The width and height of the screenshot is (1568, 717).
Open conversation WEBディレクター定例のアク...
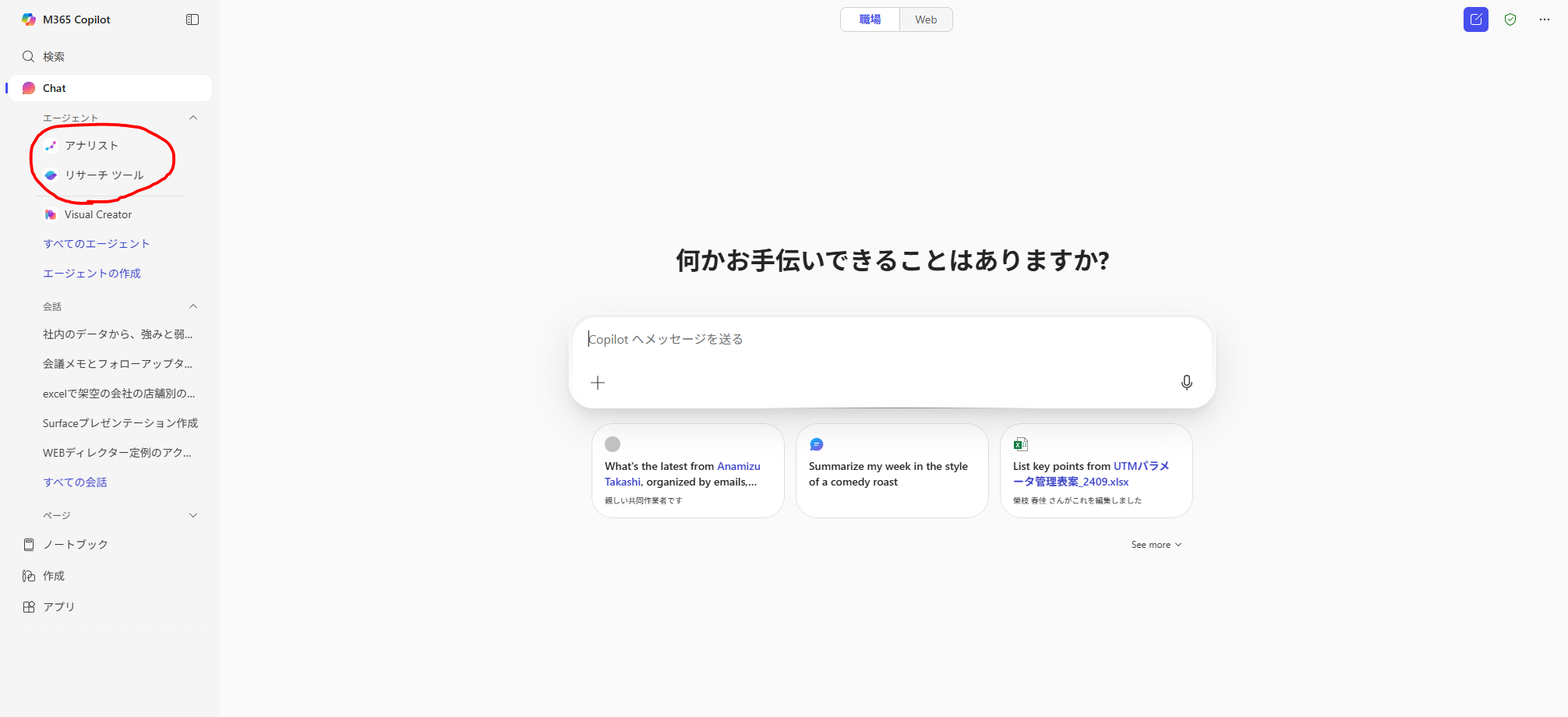tap(117, 453)
